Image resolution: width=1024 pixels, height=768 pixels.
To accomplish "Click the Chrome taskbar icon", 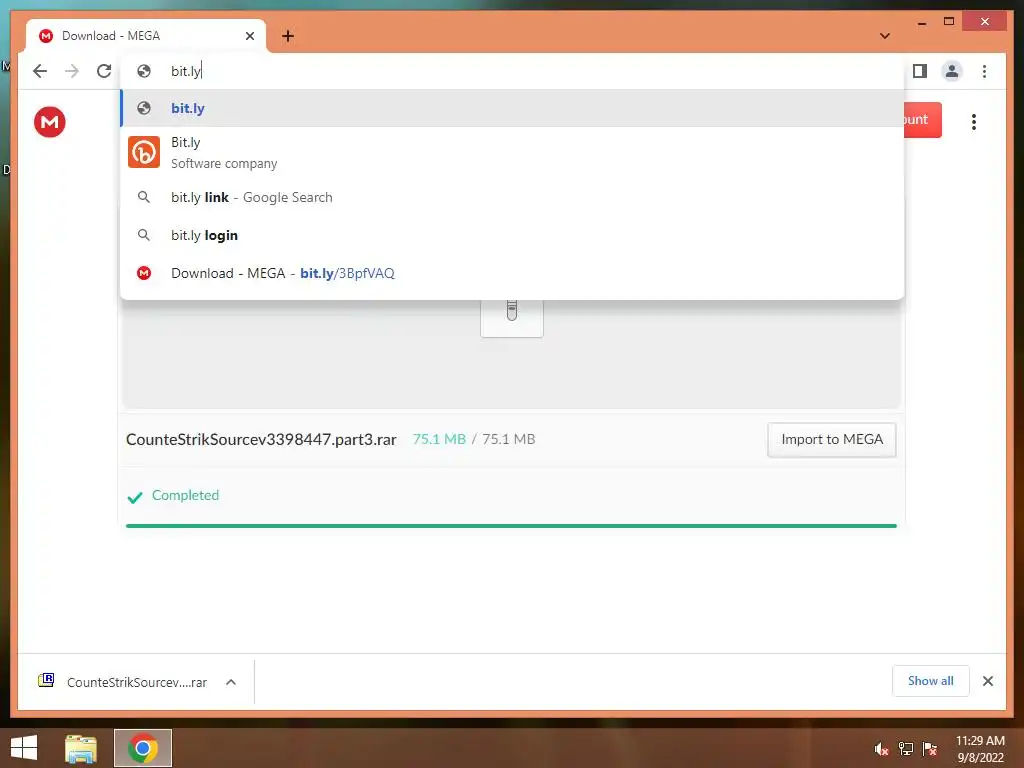I will 143,748.
